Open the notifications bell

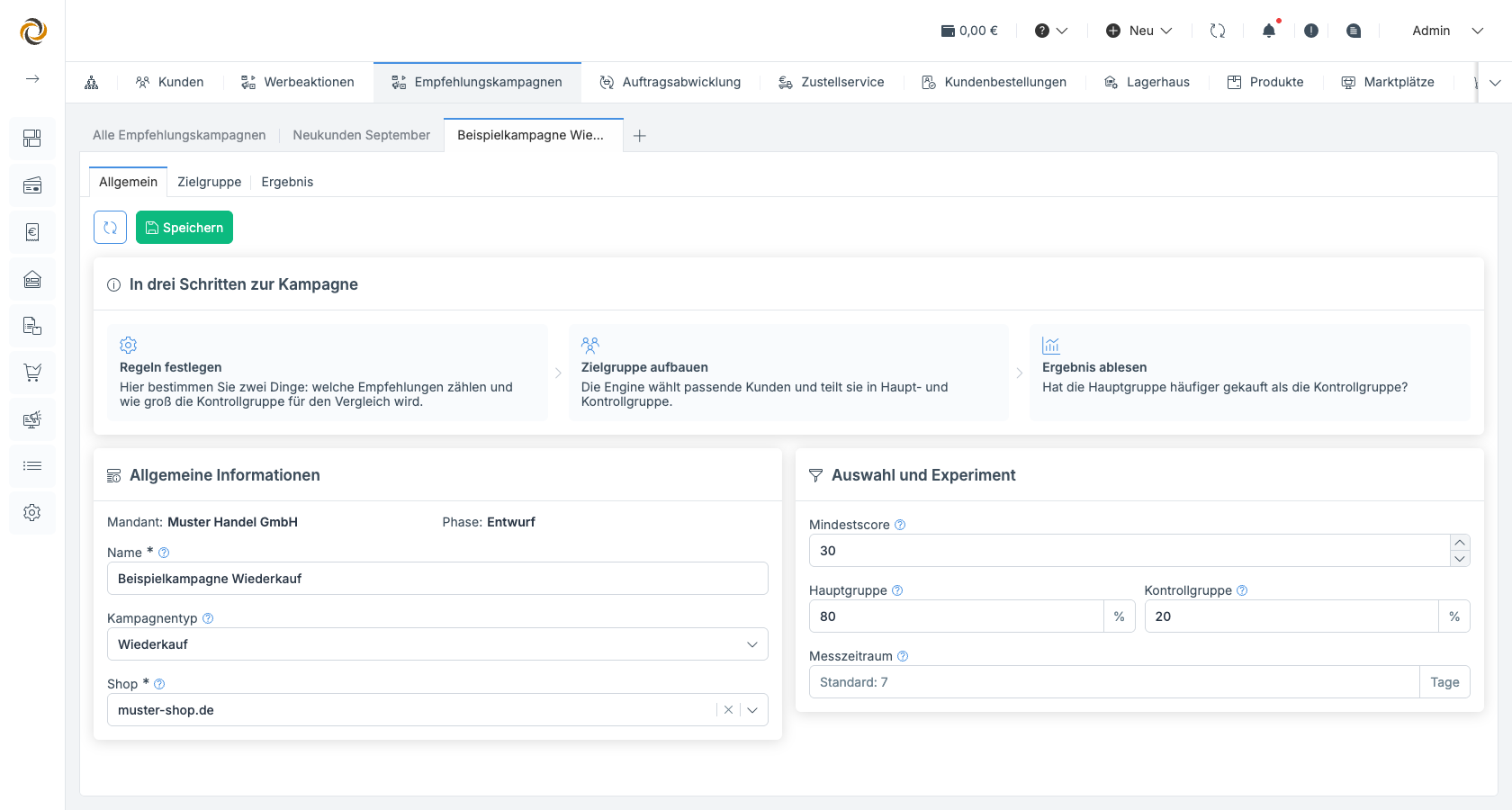click(1269, 31)
